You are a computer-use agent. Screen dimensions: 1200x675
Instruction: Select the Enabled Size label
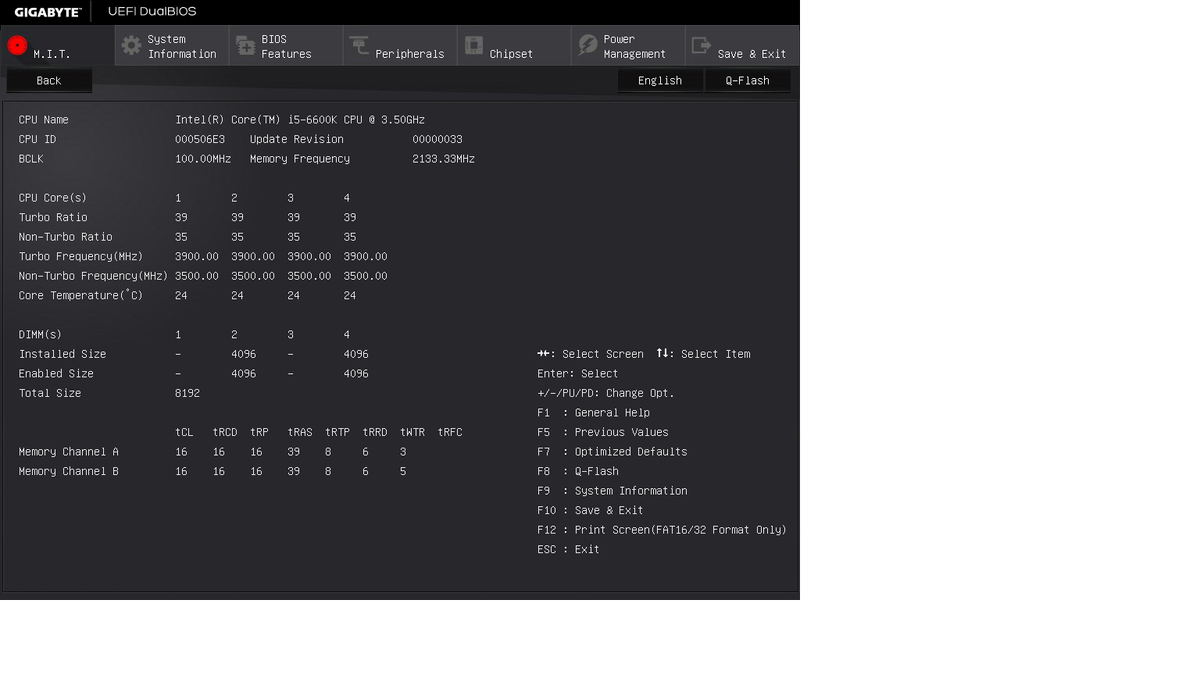56,374
